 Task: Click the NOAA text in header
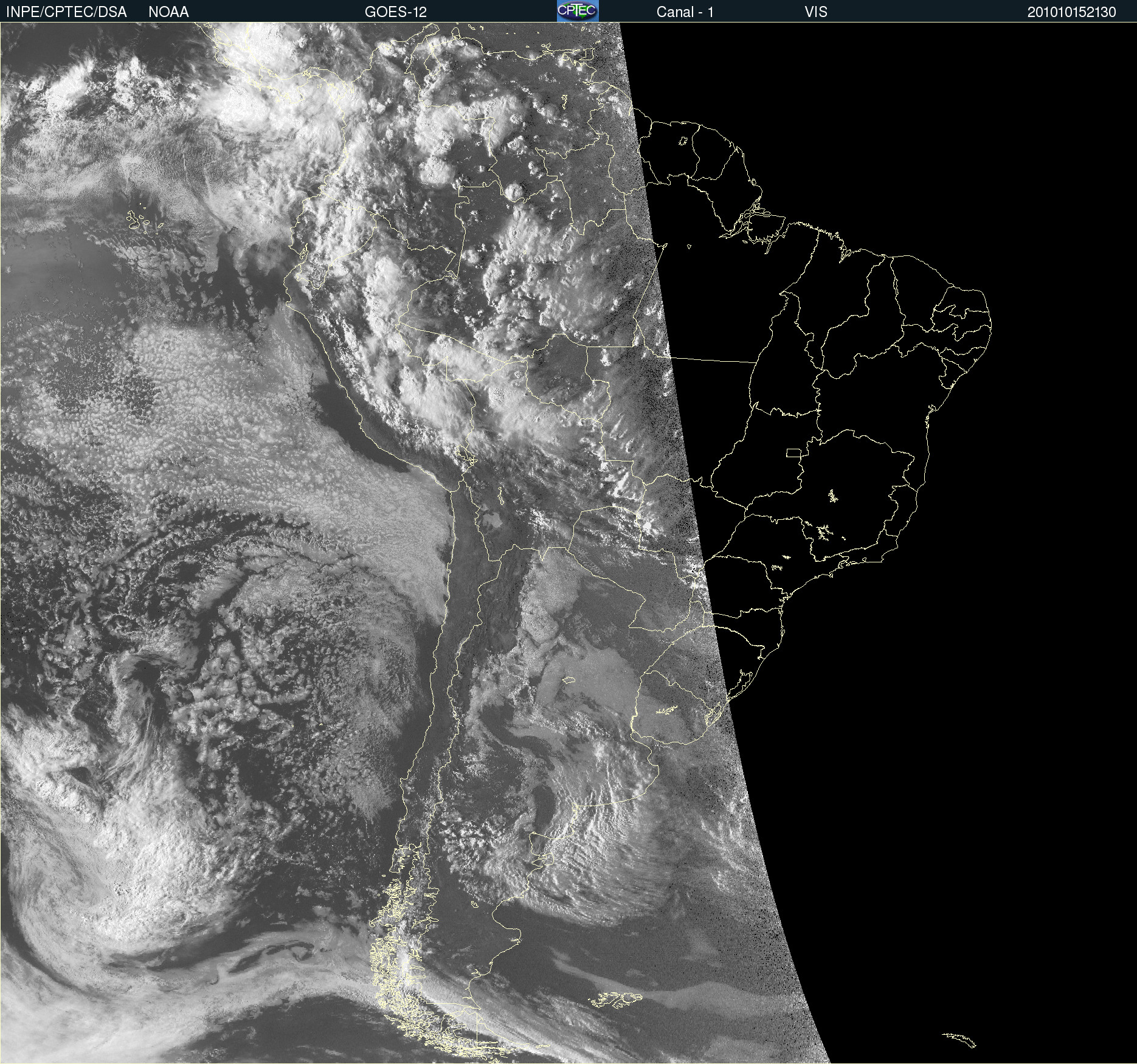point(168,12)
